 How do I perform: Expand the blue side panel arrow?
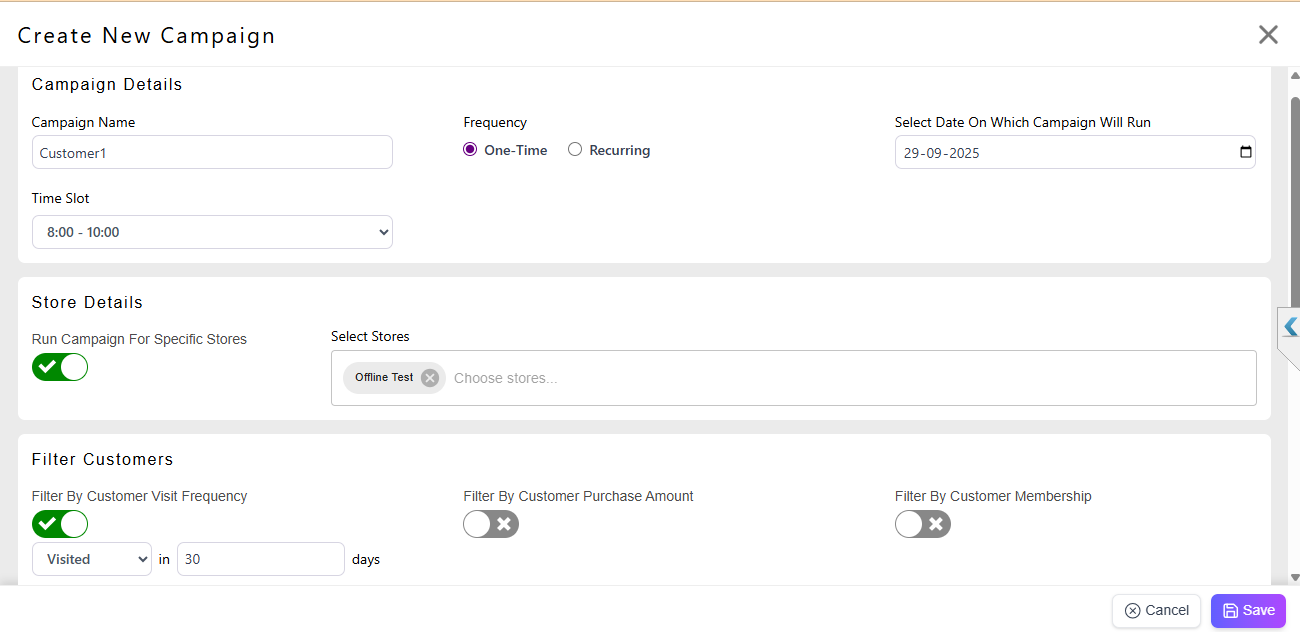[x=1290, y=327]
